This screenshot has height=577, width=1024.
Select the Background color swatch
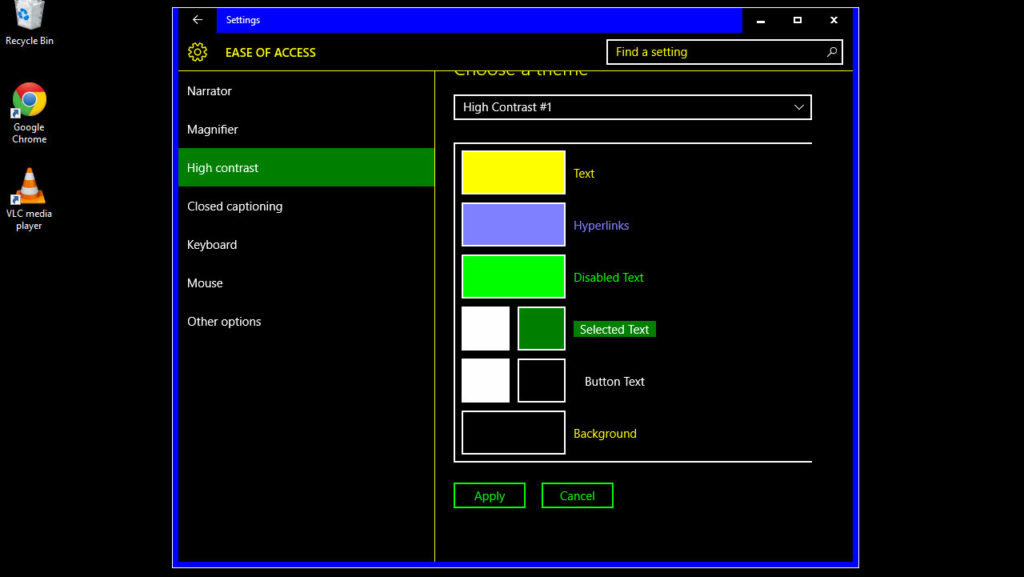(x=513, y=432)
